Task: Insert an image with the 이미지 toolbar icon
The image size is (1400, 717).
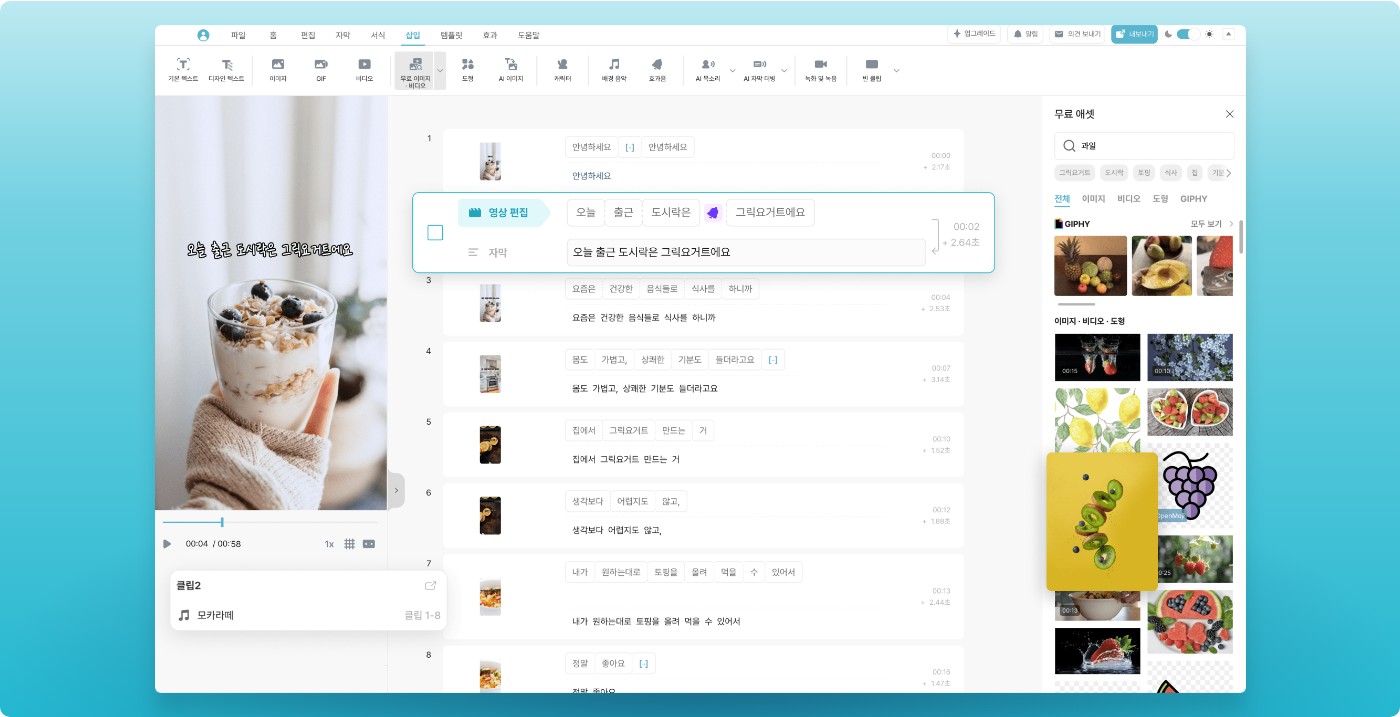Action: 278,69
